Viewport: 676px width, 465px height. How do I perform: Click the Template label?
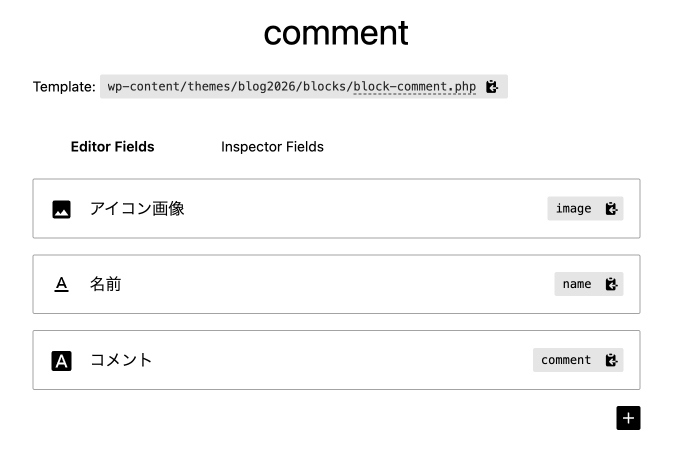64,87
